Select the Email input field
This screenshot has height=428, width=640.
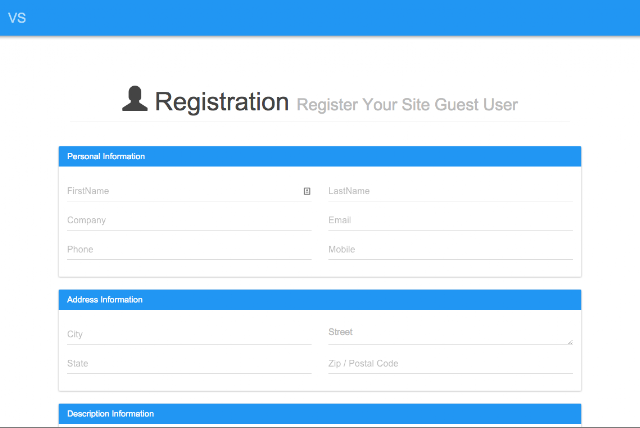[x=450, y=220]
